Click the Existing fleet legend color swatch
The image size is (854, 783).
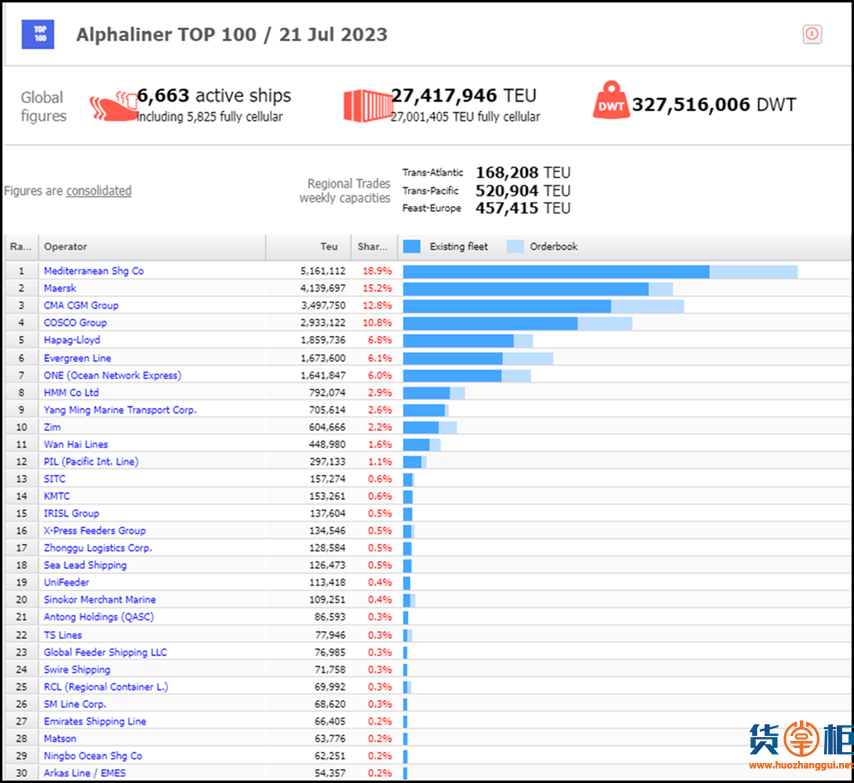point(412,247)
